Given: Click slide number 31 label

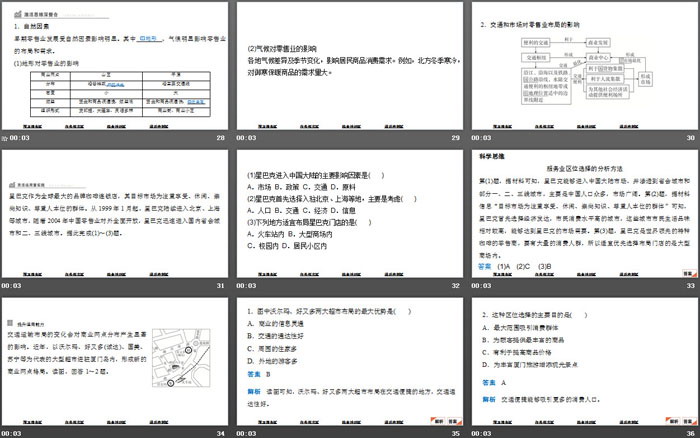Looking at the screenshot, I should point(221,286).
